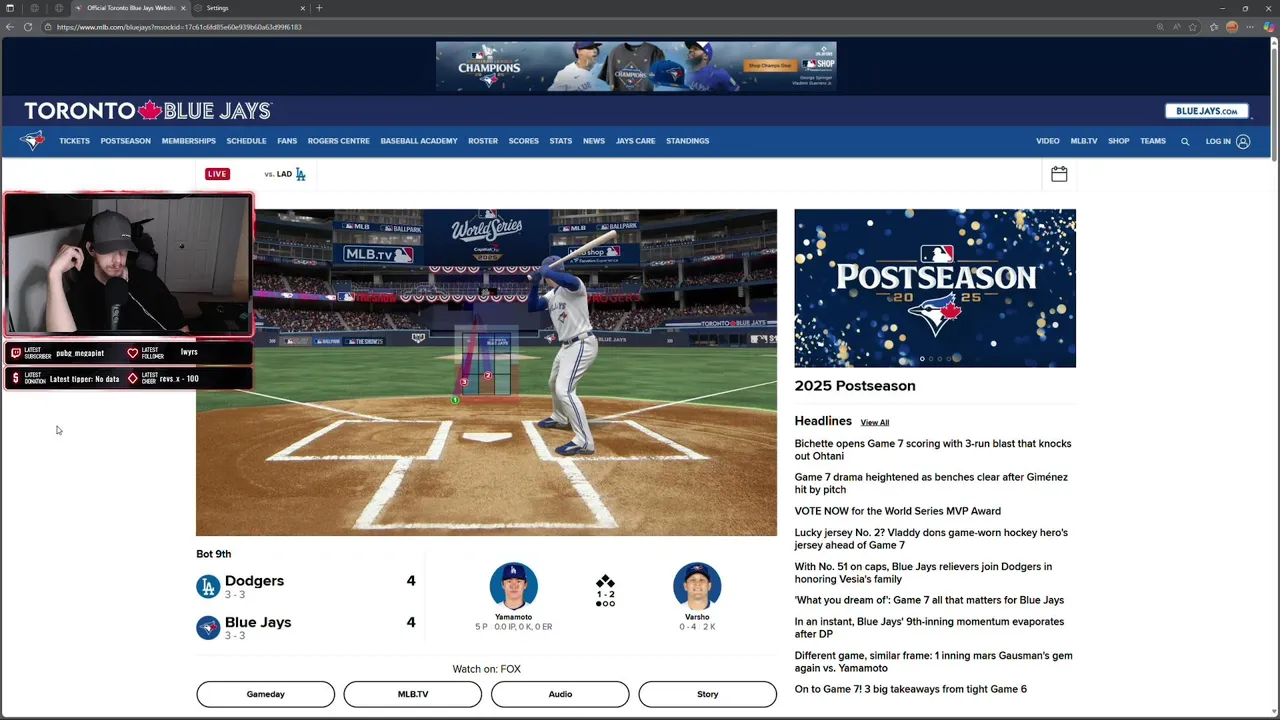This screenshot has height=720, width=1280.
Task: Click the Gameday button
Action: 265,694
